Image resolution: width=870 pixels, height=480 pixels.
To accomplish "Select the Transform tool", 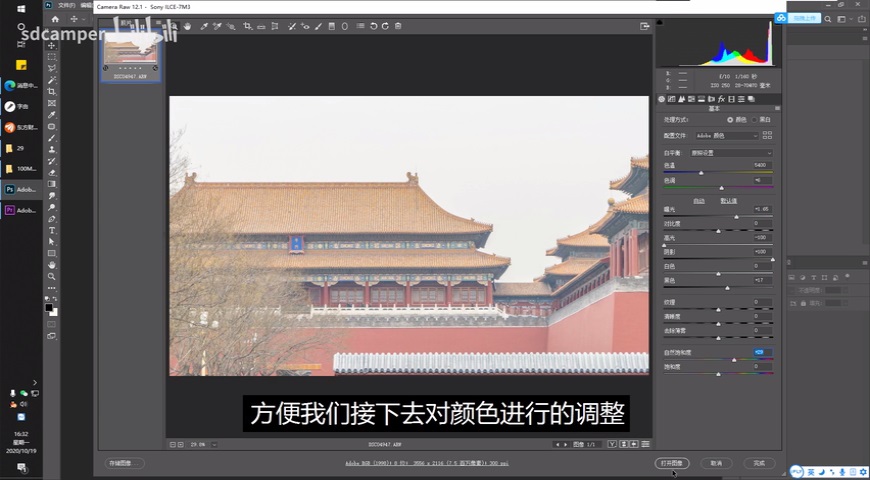I will pos(275,26).
